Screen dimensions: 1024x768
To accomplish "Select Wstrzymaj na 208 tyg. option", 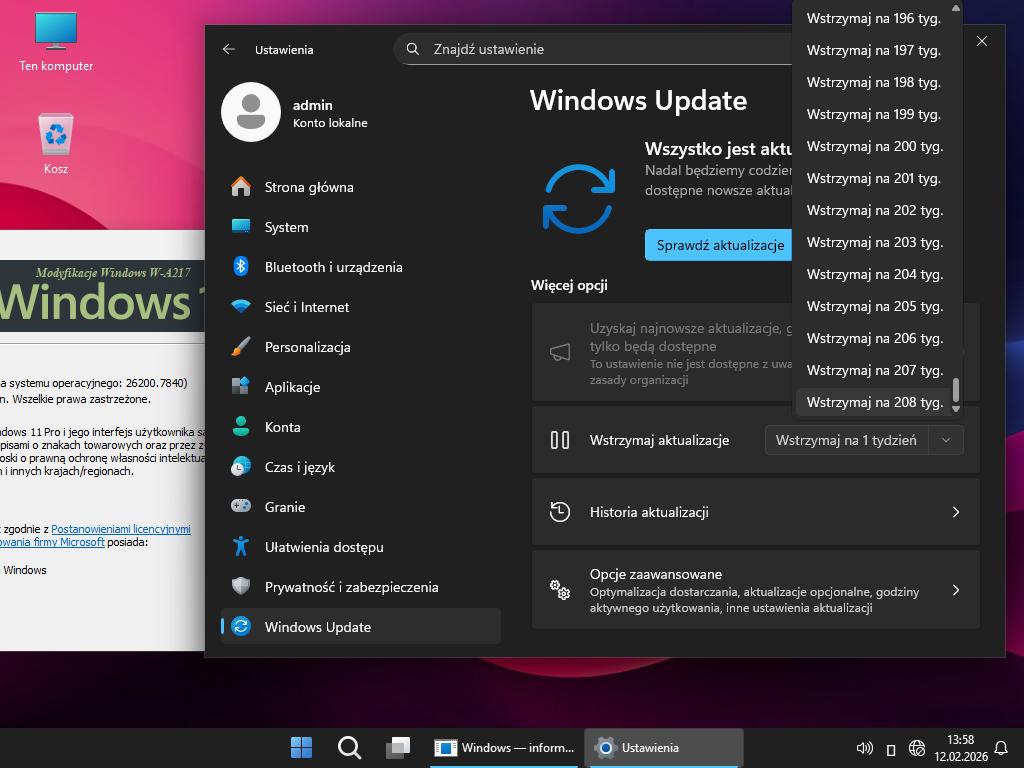I will 874,402.
